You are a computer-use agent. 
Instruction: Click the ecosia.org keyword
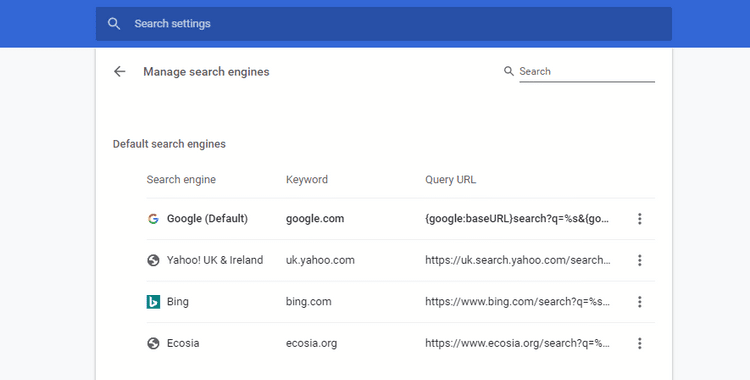311,344
